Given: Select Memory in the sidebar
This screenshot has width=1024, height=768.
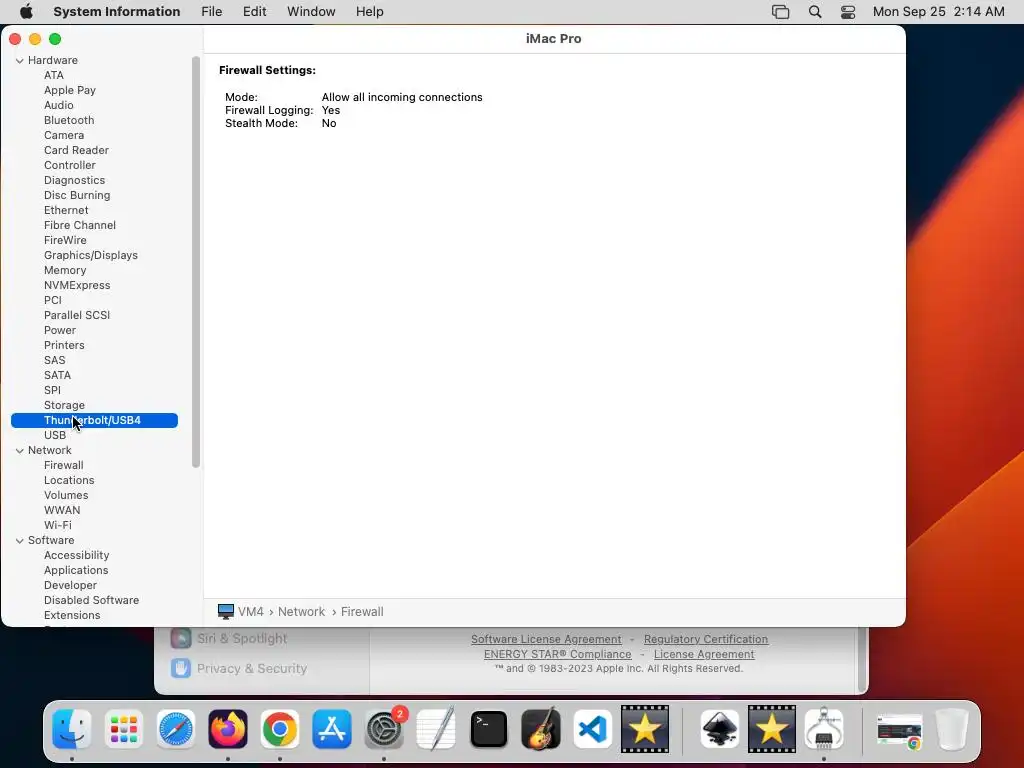Looking at the screenshot, I should pyautogui.click(x=65, y=270).
